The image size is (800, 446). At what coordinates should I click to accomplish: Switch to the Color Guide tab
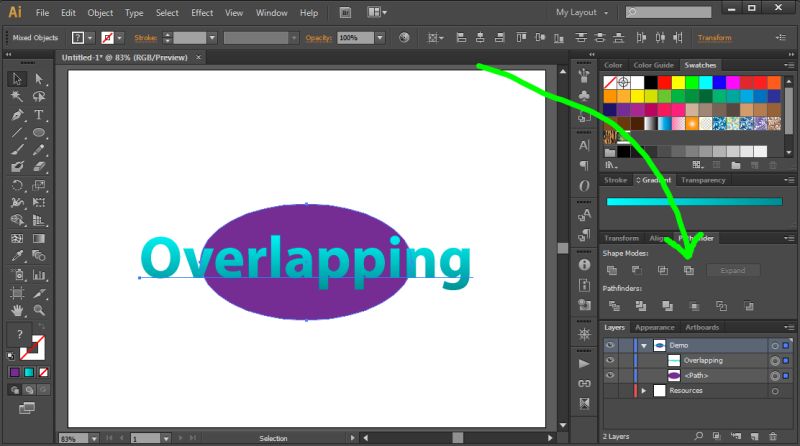point(654,65)
